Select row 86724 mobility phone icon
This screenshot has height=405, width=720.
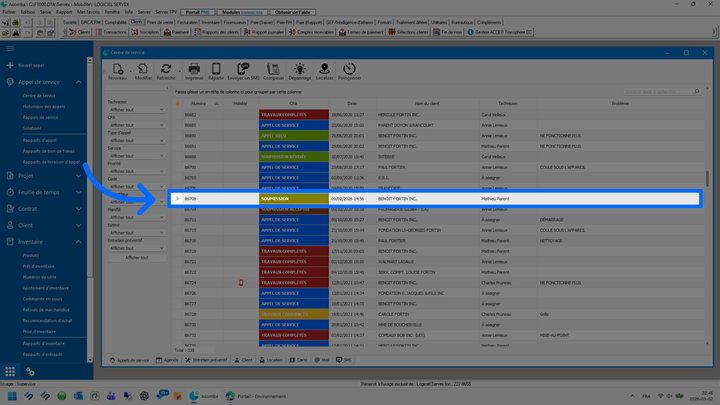click(x=241, y=283)
